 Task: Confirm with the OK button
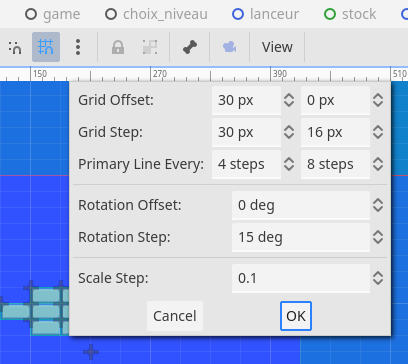point(296,316)
